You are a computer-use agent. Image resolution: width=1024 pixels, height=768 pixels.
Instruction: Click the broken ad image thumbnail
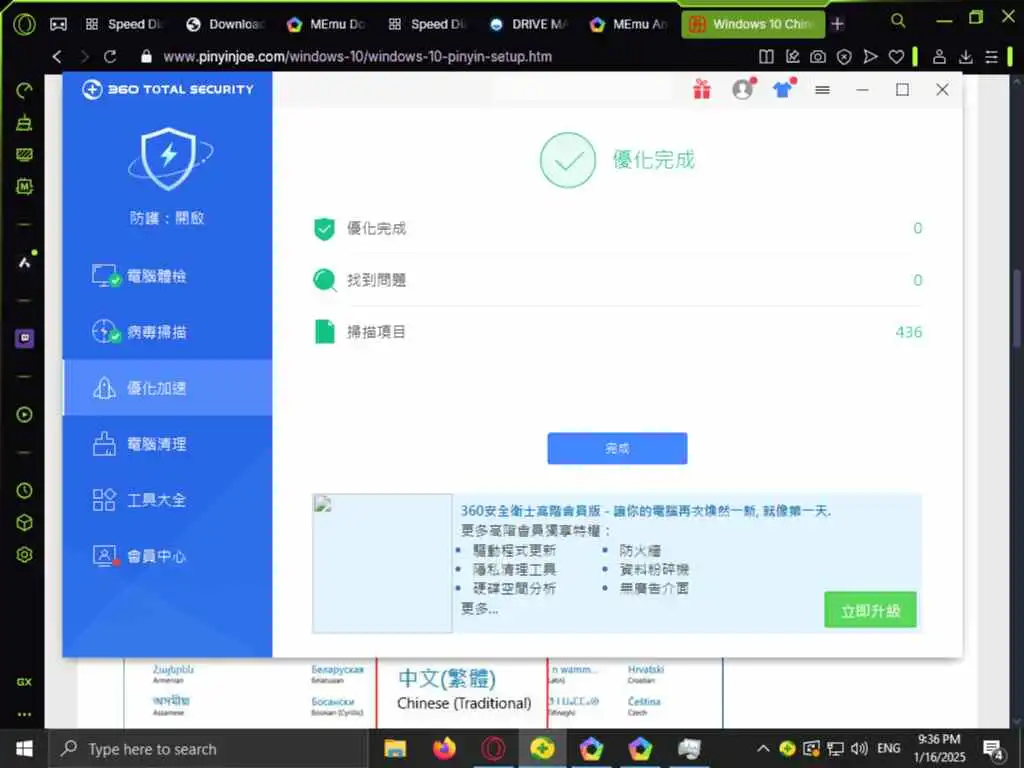point(382,563)
